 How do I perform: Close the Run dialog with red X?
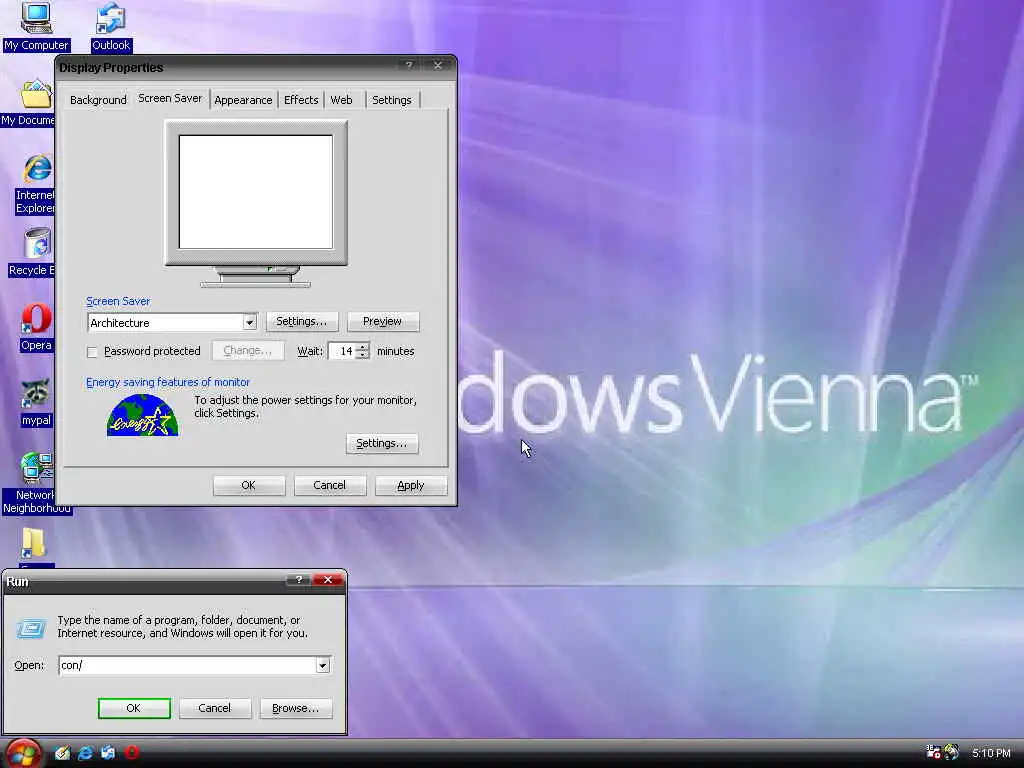[x=328, y=580]
